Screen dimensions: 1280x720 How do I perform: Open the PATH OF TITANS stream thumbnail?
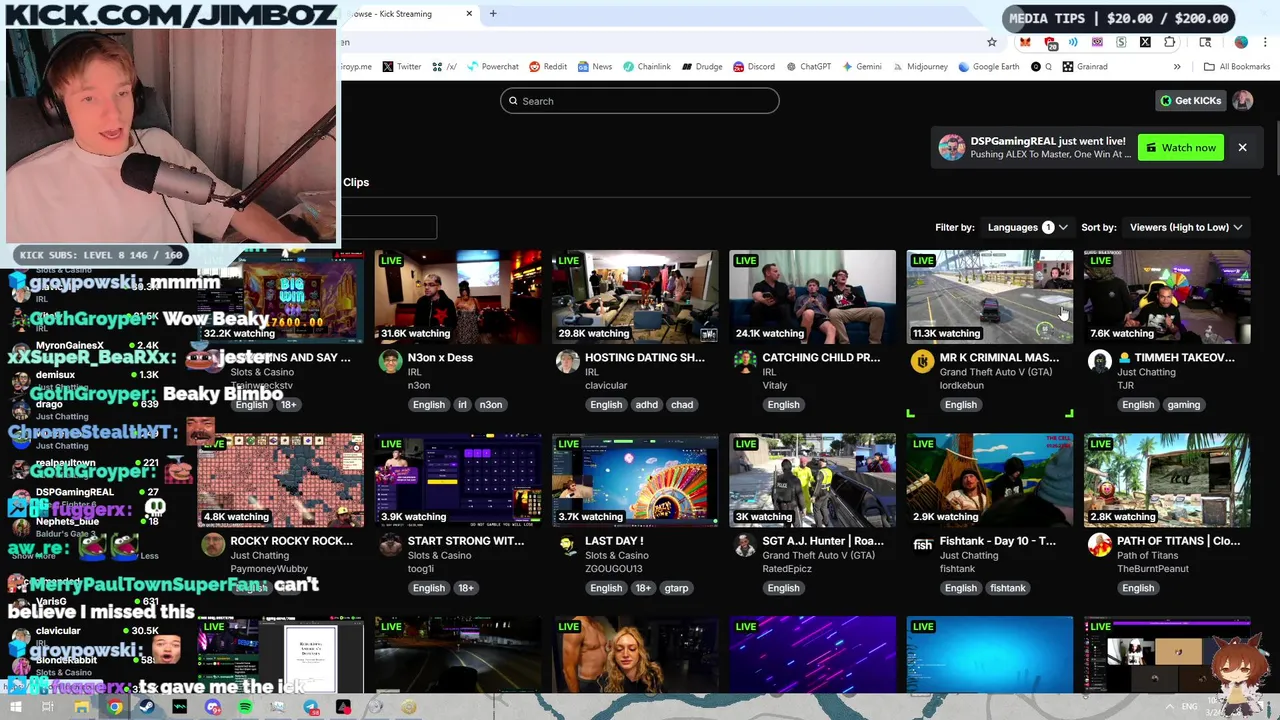coord(1167,480)
